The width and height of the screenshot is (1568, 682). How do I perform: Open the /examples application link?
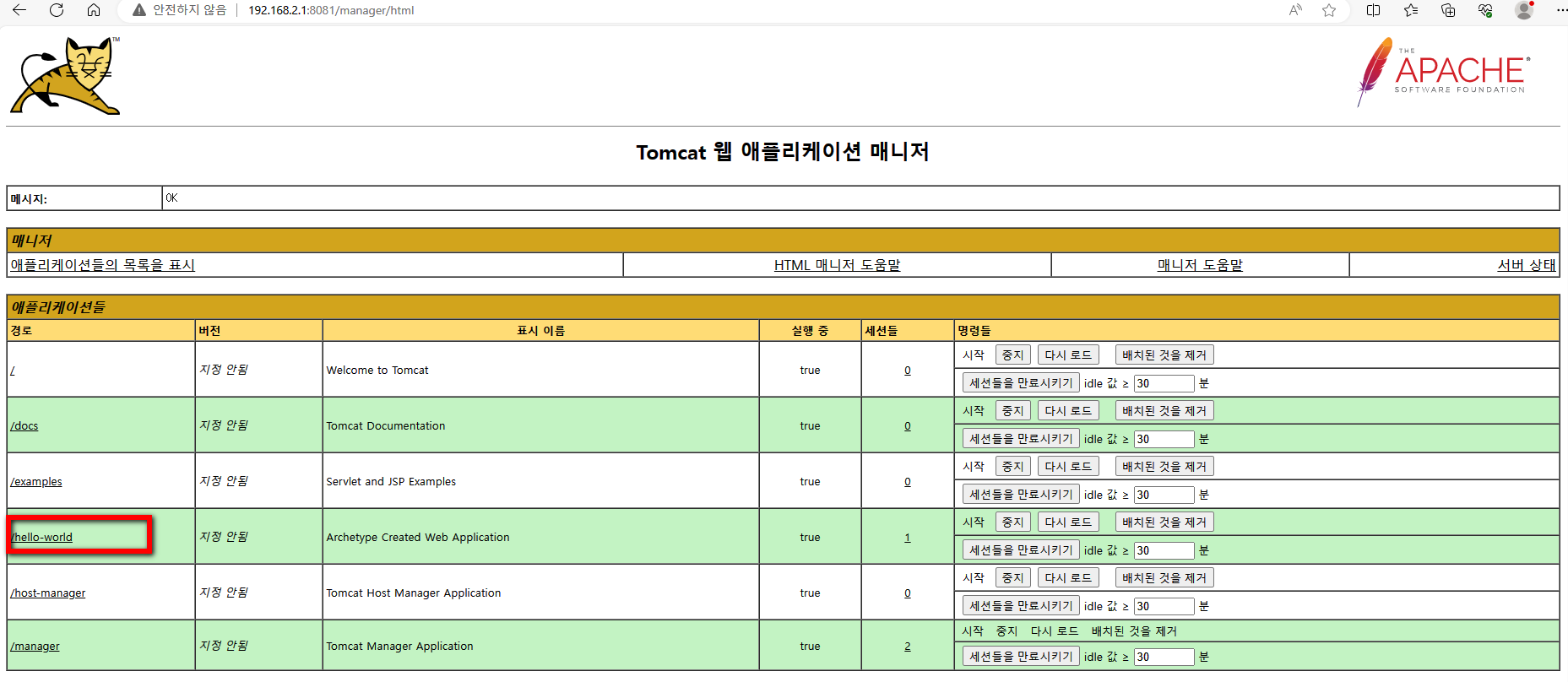(x=36, y=482)
